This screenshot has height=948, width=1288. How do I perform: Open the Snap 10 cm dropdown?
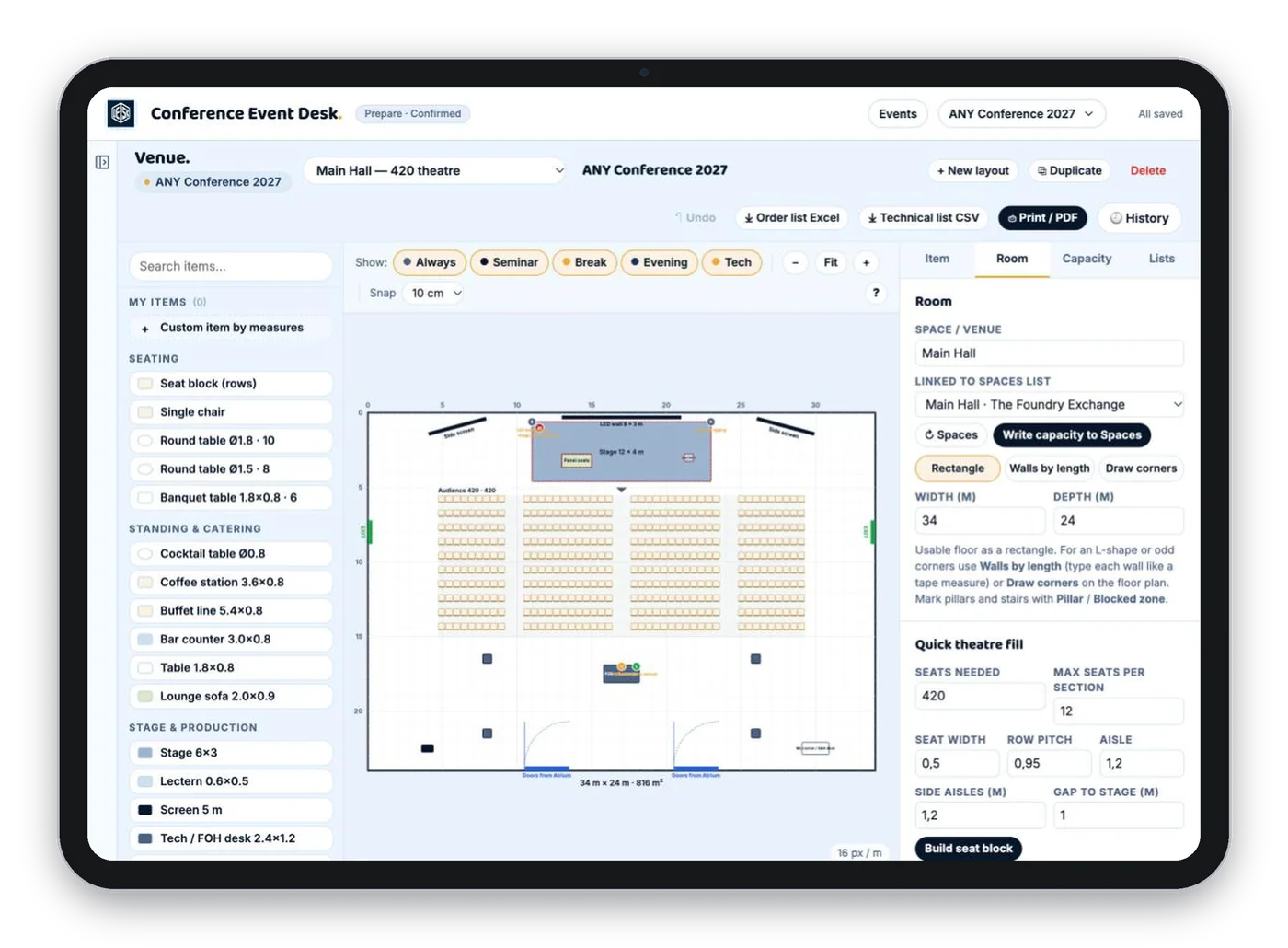point(435,293)
